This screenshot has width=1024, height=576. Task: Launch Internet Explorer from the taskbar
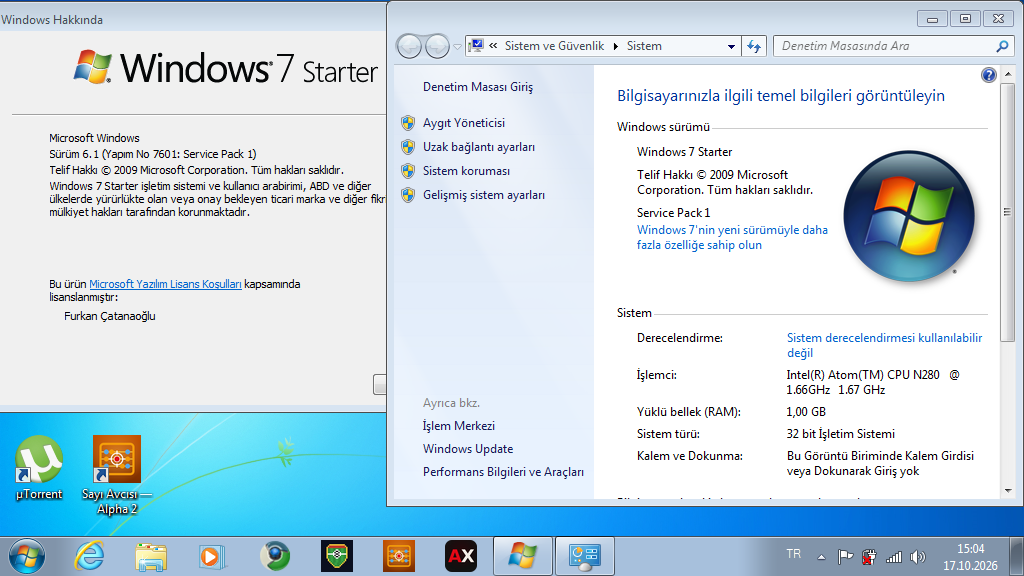89,556
